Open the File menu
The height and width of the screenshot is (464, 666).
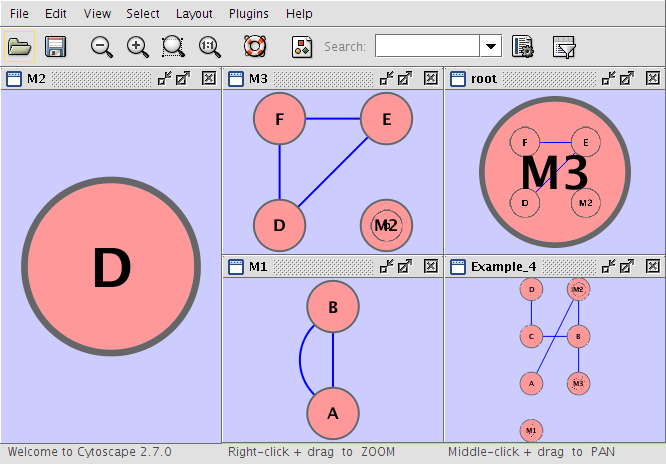19,14
